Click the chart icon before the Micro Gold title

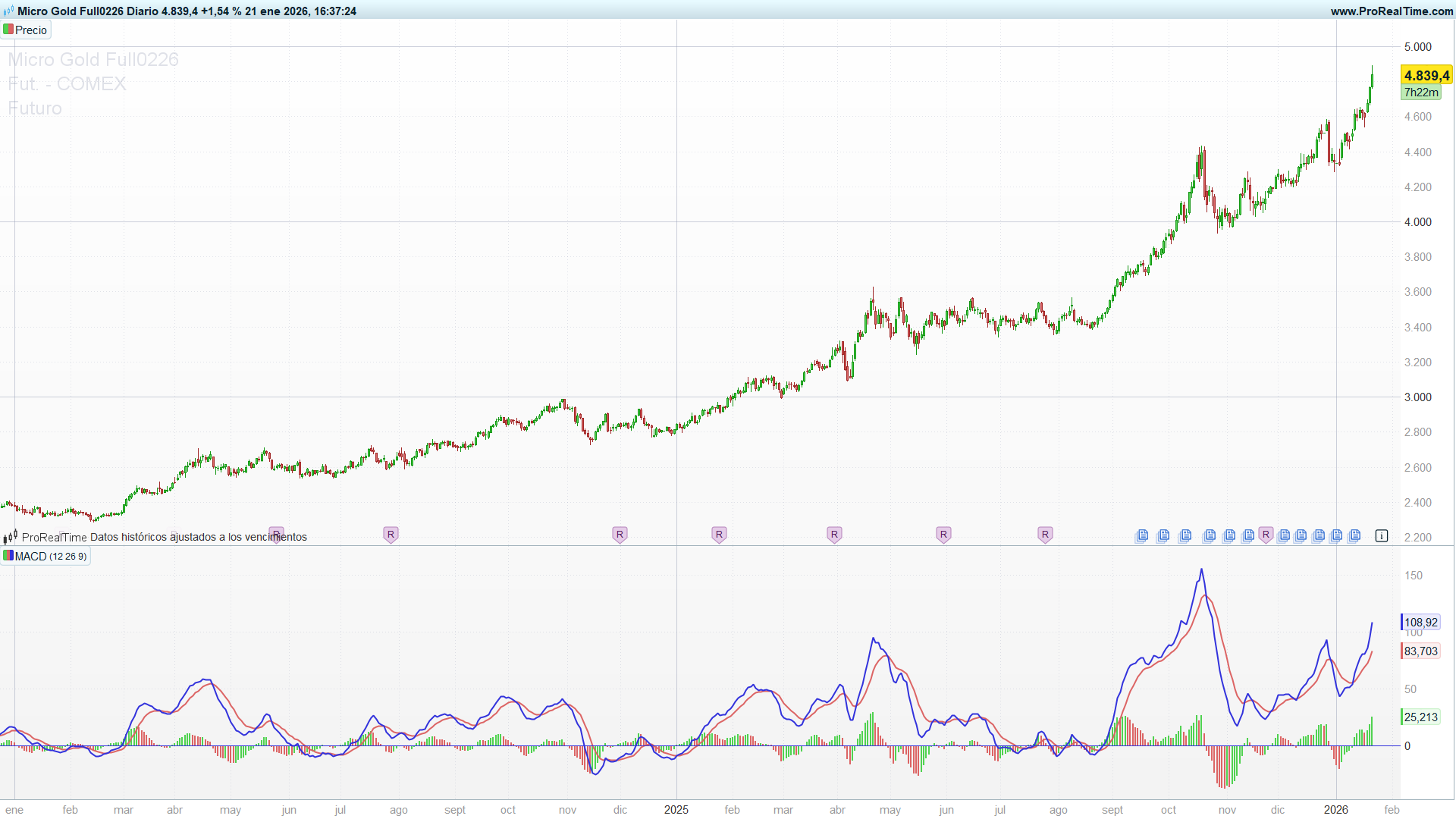tap(8, 11)
